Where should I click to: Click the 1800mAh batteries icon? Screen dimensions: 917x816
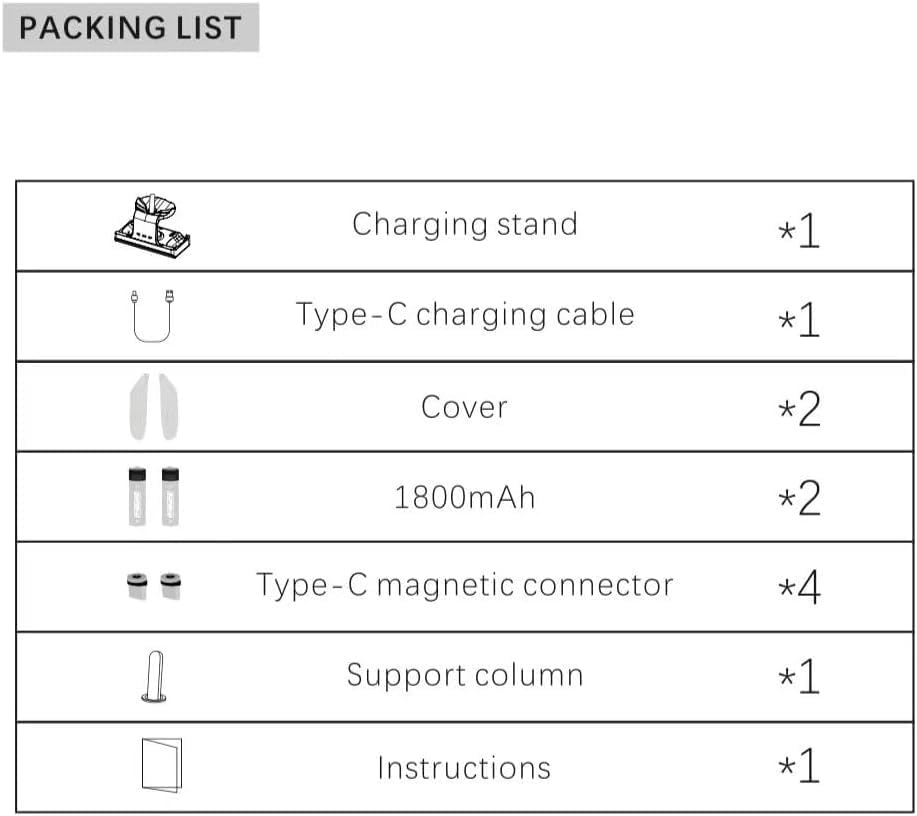[157, 496]
